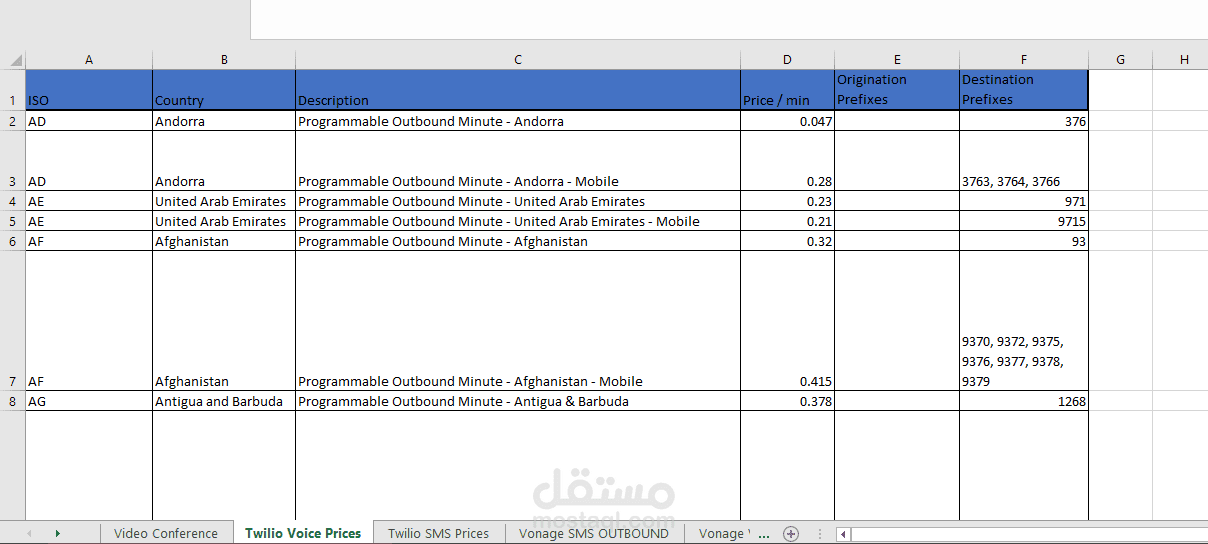This screenshot has height=544, width=1208.
Task: Select cell with price 0.28
Action: pyautogui.click(x=787, y=161)
